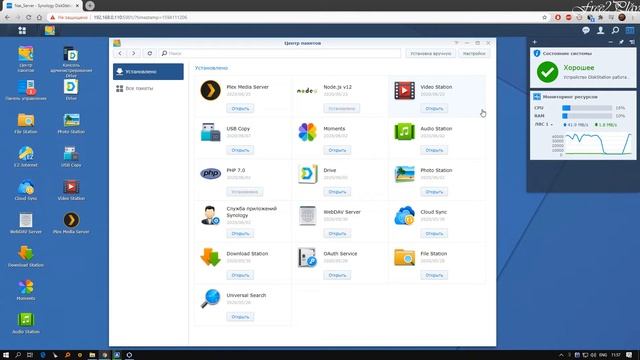Viewport: 640px width, 360px height.
Task: Click Открыть under Download Station package
Action: pyautogui.click(x=240, y=275)
